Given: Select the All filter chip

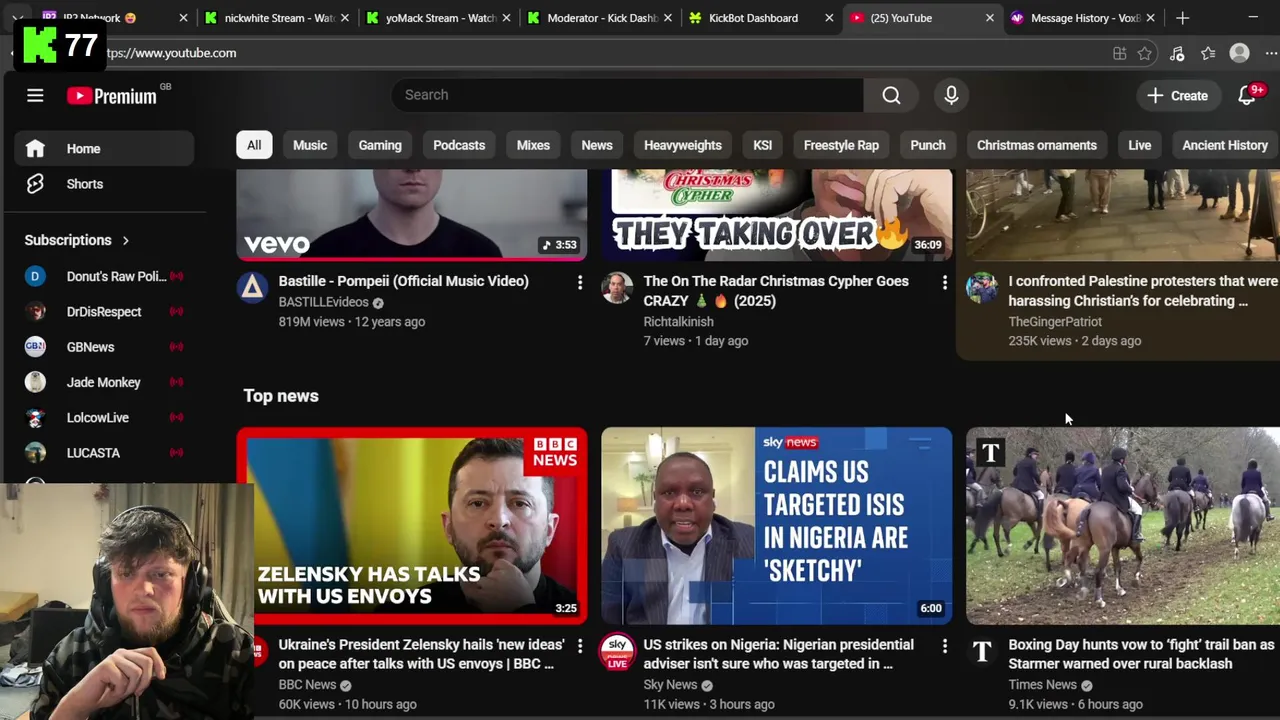Looking at the screenshot, I should point(254,145).
